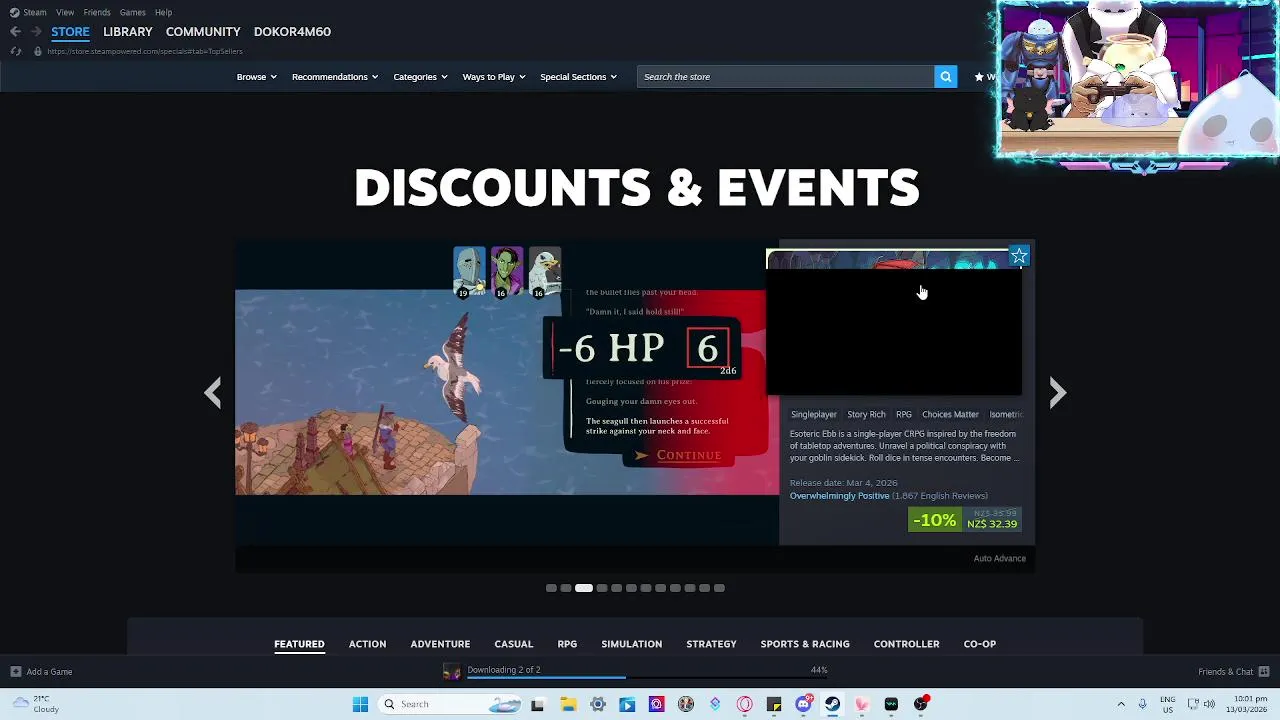Open the Games menu

click(x=133, y=12)
